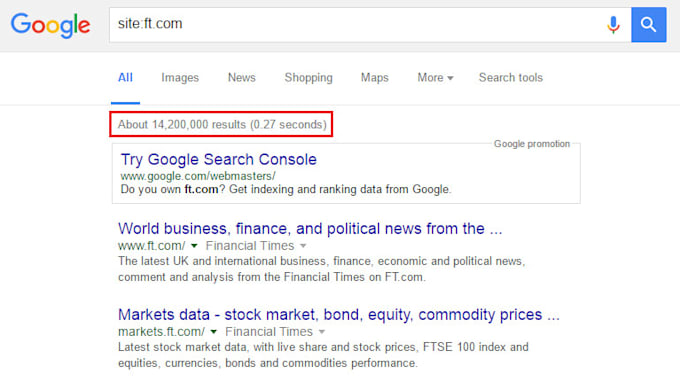Switch to the Images tab

(x=180, y=78)
